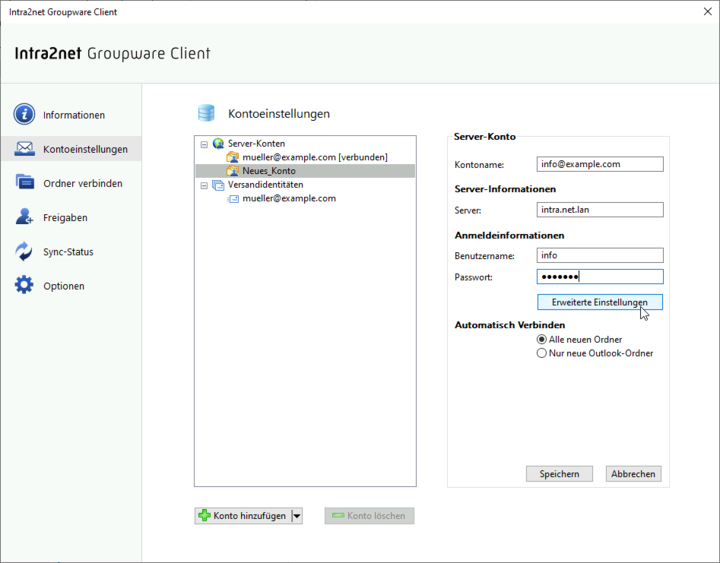720x563 pixels.
Task: Select mueller@example.com under Versandidentitäten
Action: click(x=289, y=198)
